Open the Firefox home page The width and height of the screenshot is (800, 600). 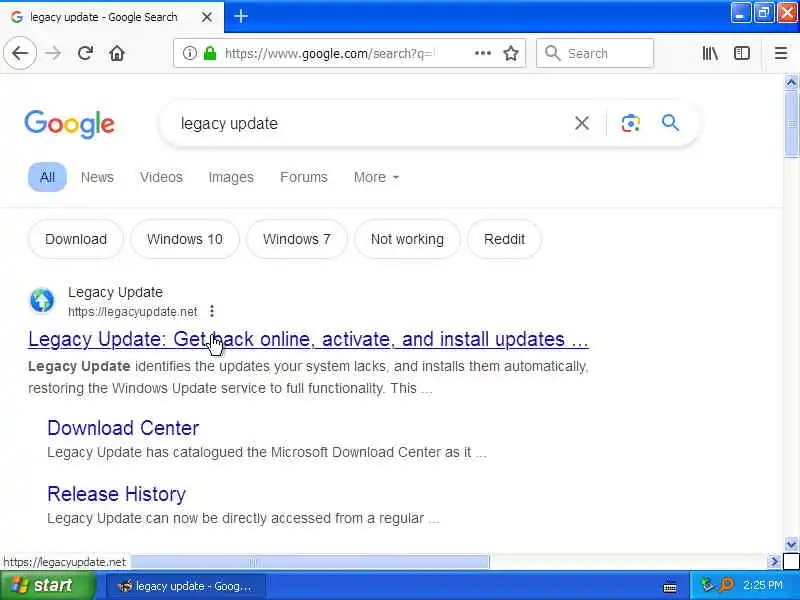[x=117, y=53]
